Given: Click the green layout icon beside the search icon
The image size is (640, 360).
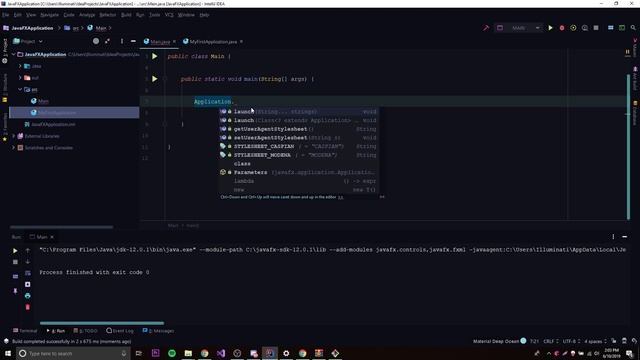Looking at the screenshot, I should click(622, 28).
